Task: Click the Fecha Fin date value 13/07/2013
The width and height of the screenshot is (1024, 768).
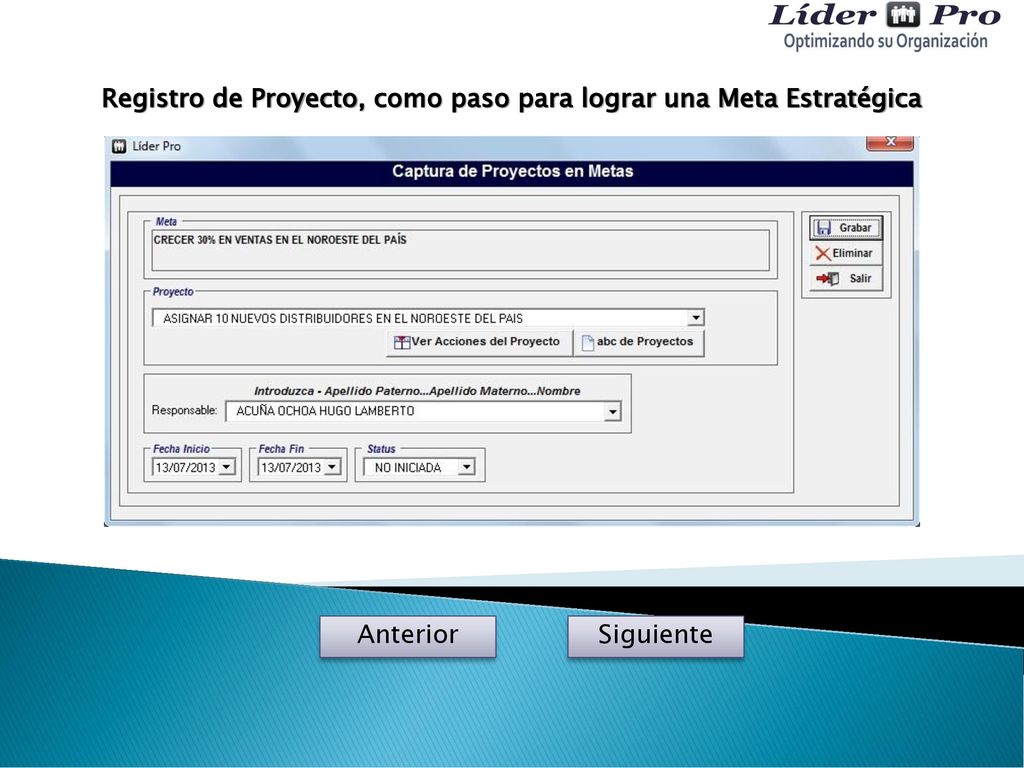Action: (291, 468)
